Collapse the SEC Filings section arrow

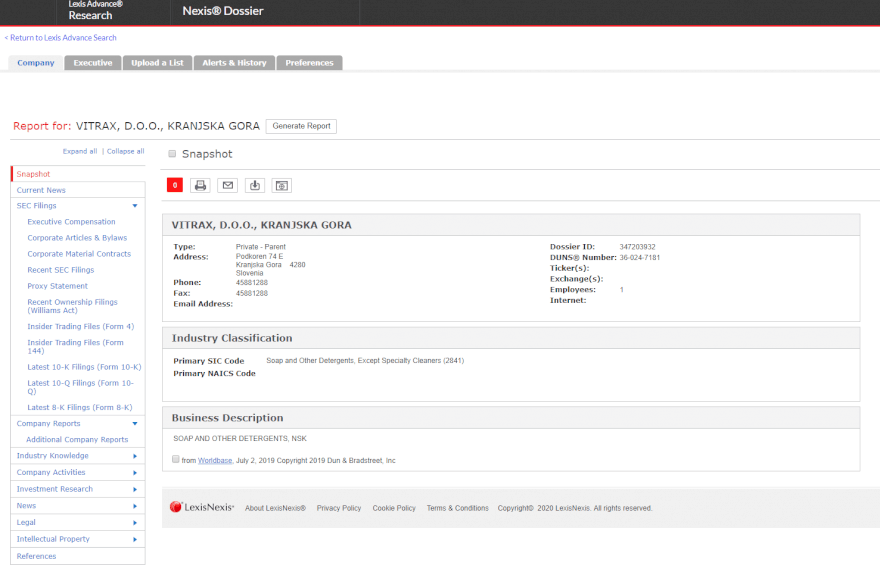(x=135, y=206)
